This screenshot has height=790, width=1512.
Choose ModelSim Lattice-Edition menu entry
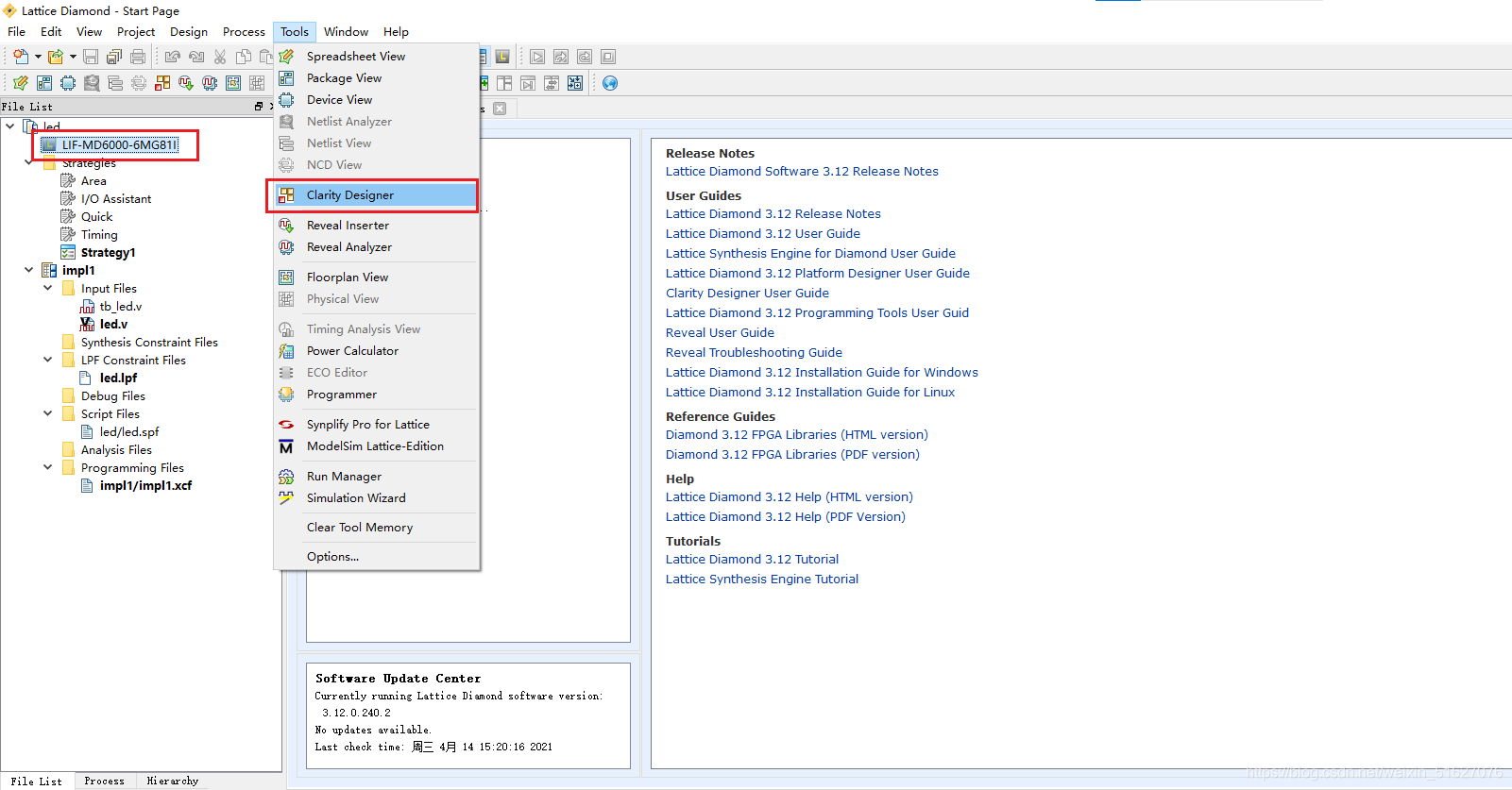376,445
